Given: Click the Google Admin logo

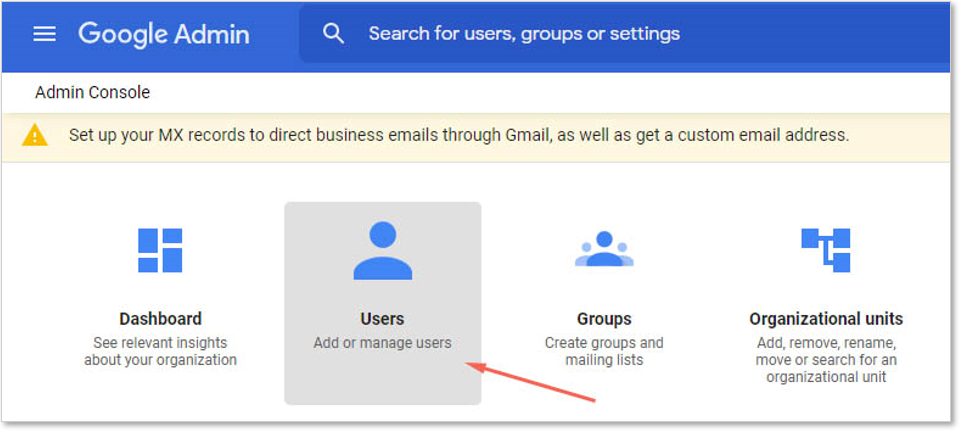Looking at the screenshot, I should point(164,34).
